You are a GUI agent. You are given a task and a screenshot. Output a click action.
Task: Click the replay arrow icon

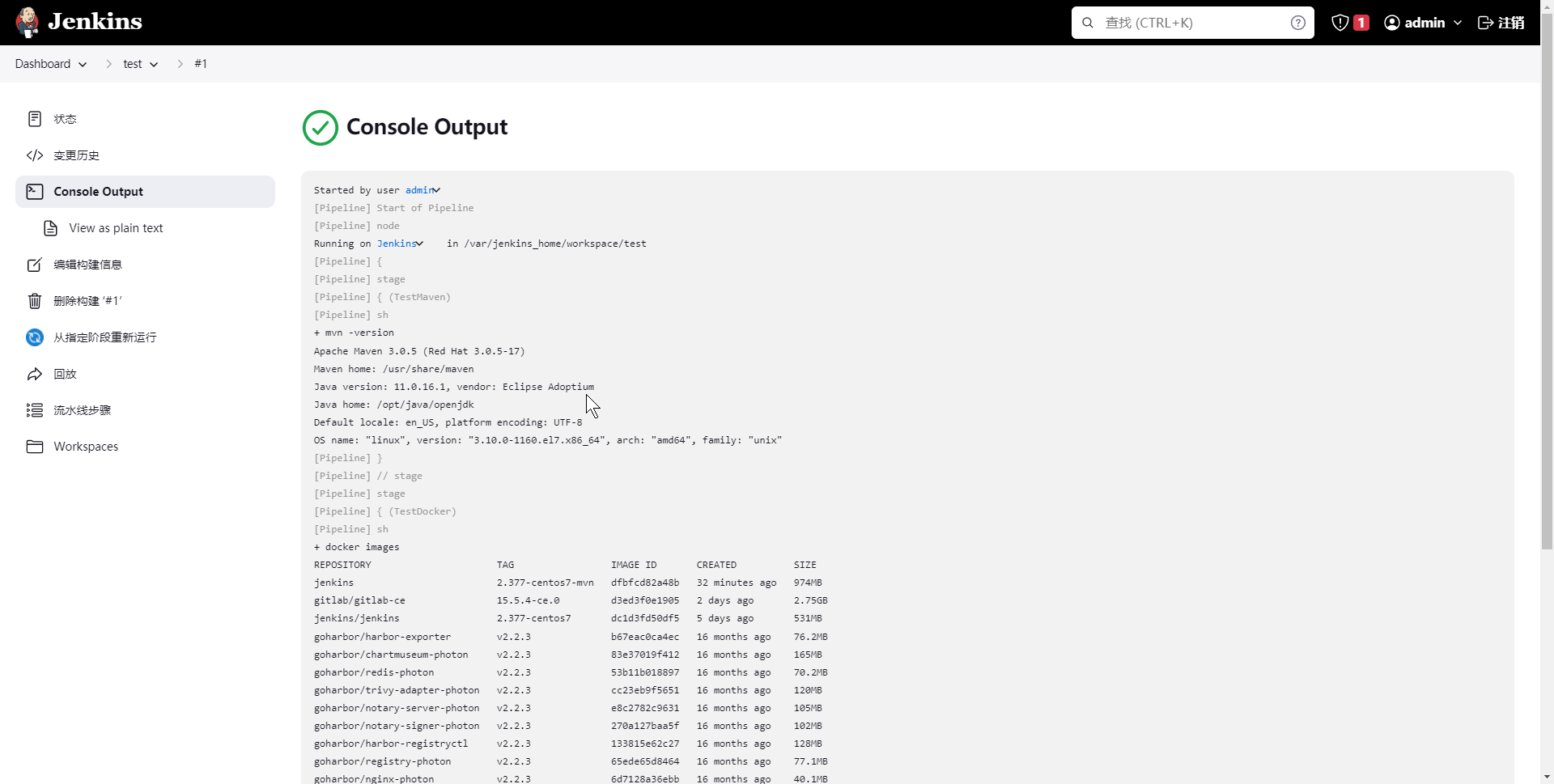pos(35,374)
